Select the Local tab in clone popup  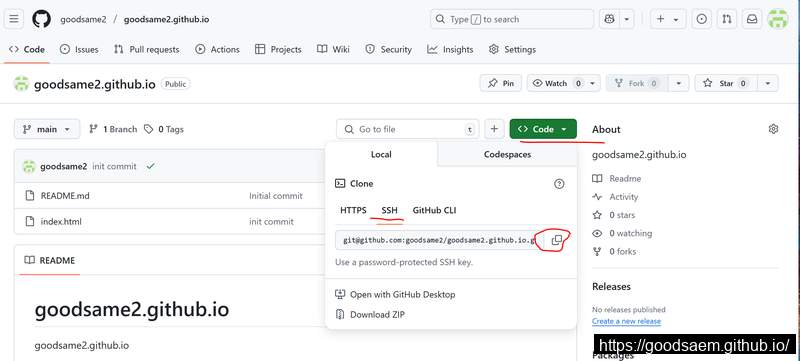(381, 154)
